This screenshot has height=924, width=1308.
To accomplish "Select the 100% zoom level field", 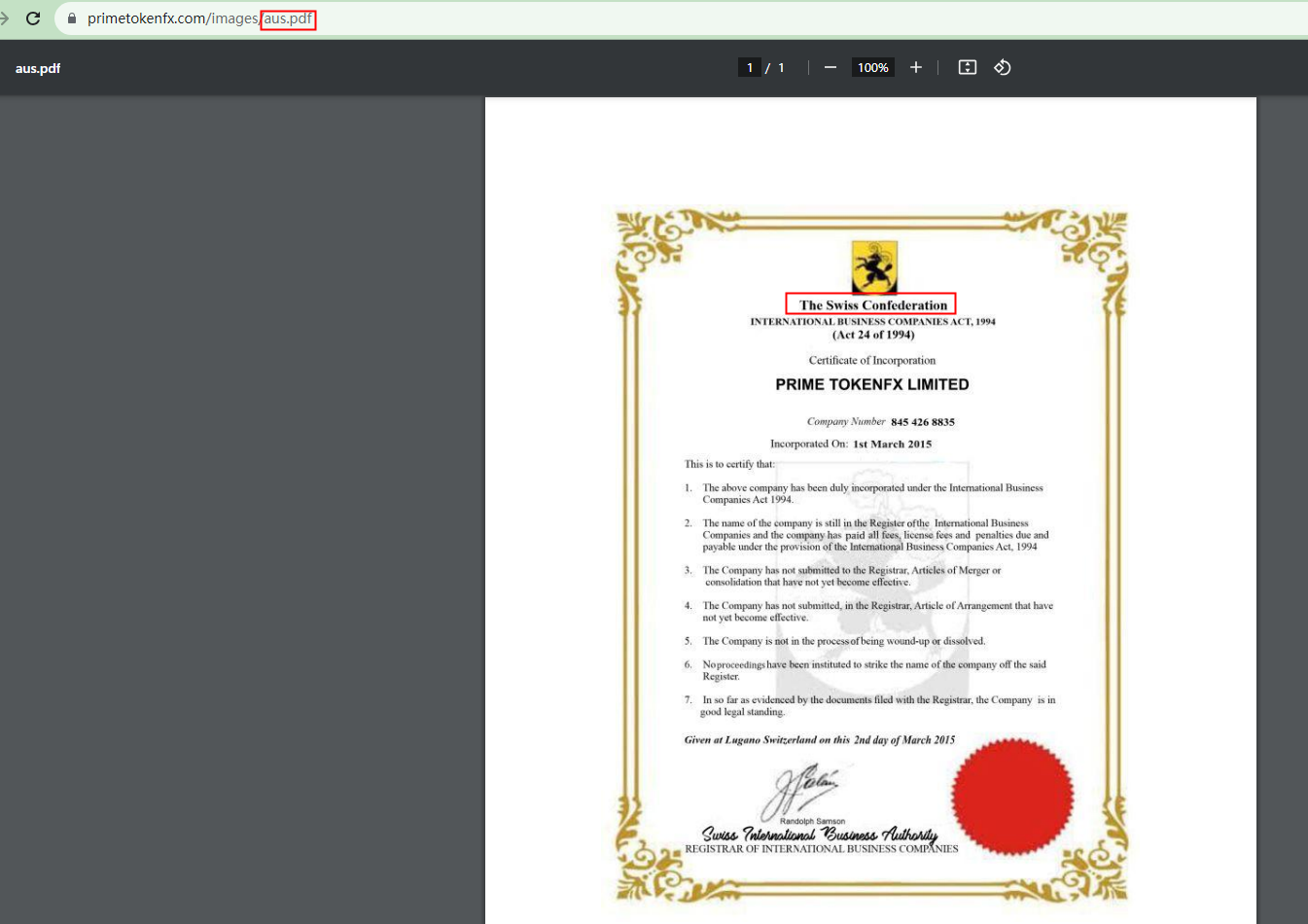I will click(872, 67).
